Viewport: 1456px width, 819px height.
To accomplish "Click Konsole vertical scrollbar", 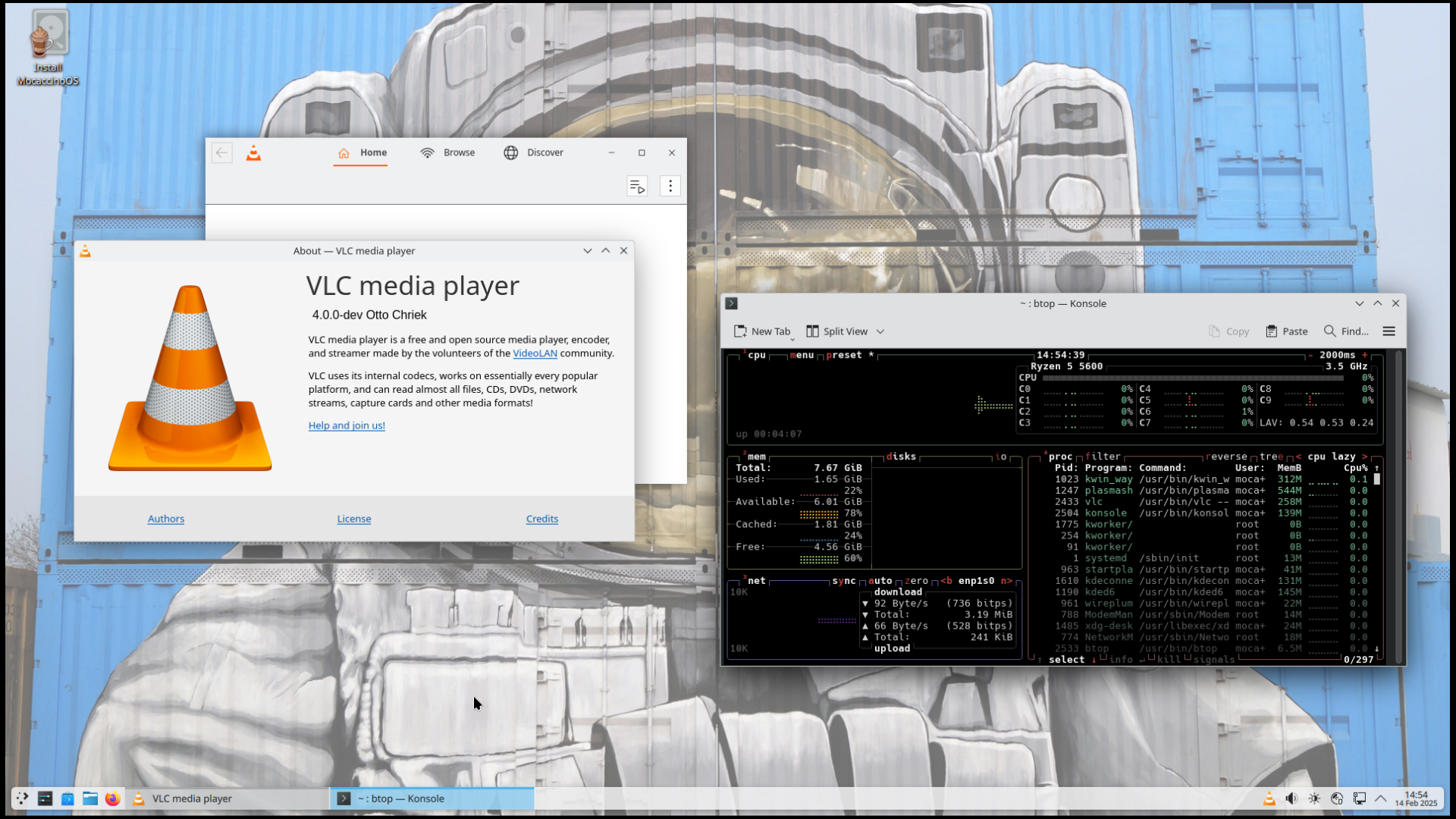I will [x=1400, y=507].
